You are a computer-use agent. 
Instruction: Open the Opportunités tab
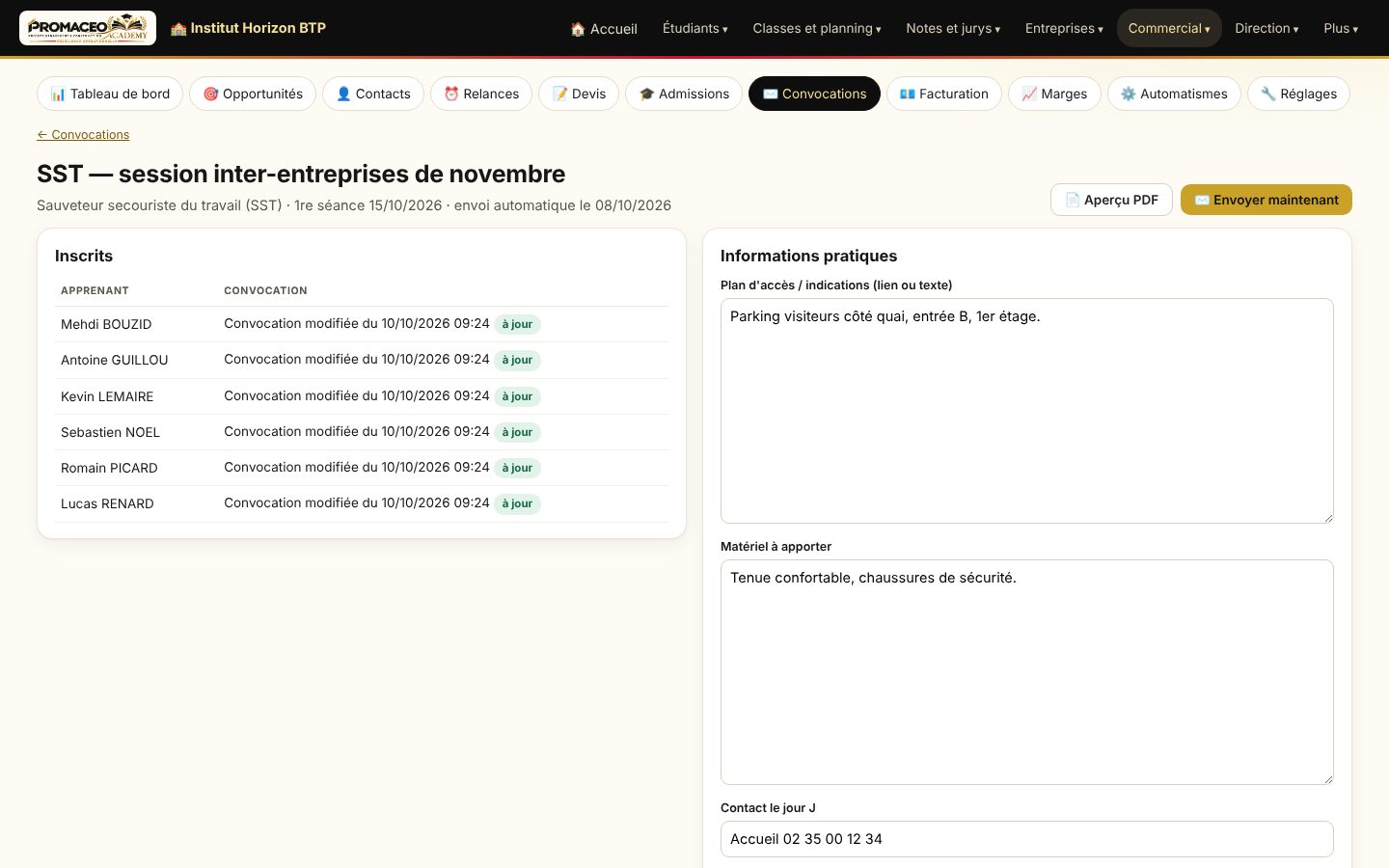[253, 94]
